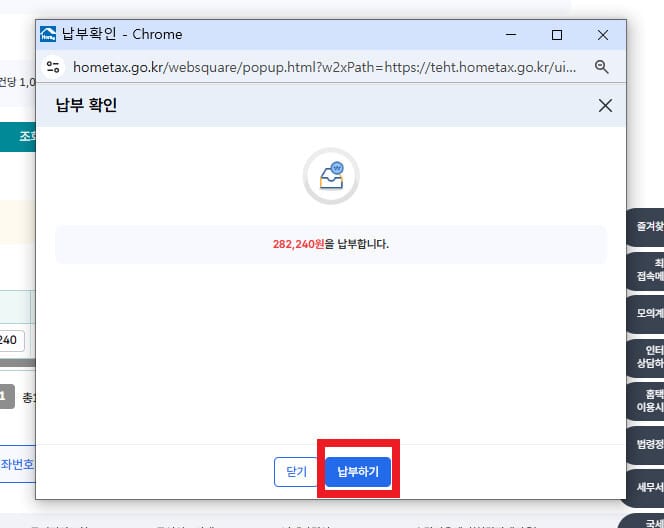Close the 납부 확인 dialog with X
This screenshot has height=528, width=664.
pyautogui.click(x=605, y=105)
